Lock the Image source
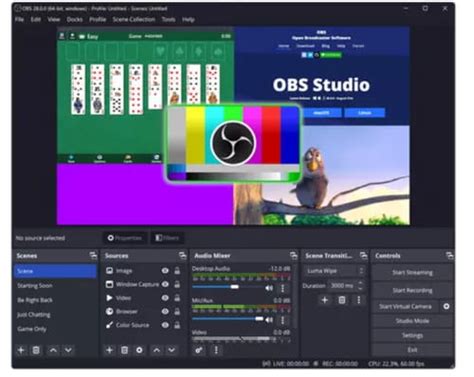 coord(177,271)
